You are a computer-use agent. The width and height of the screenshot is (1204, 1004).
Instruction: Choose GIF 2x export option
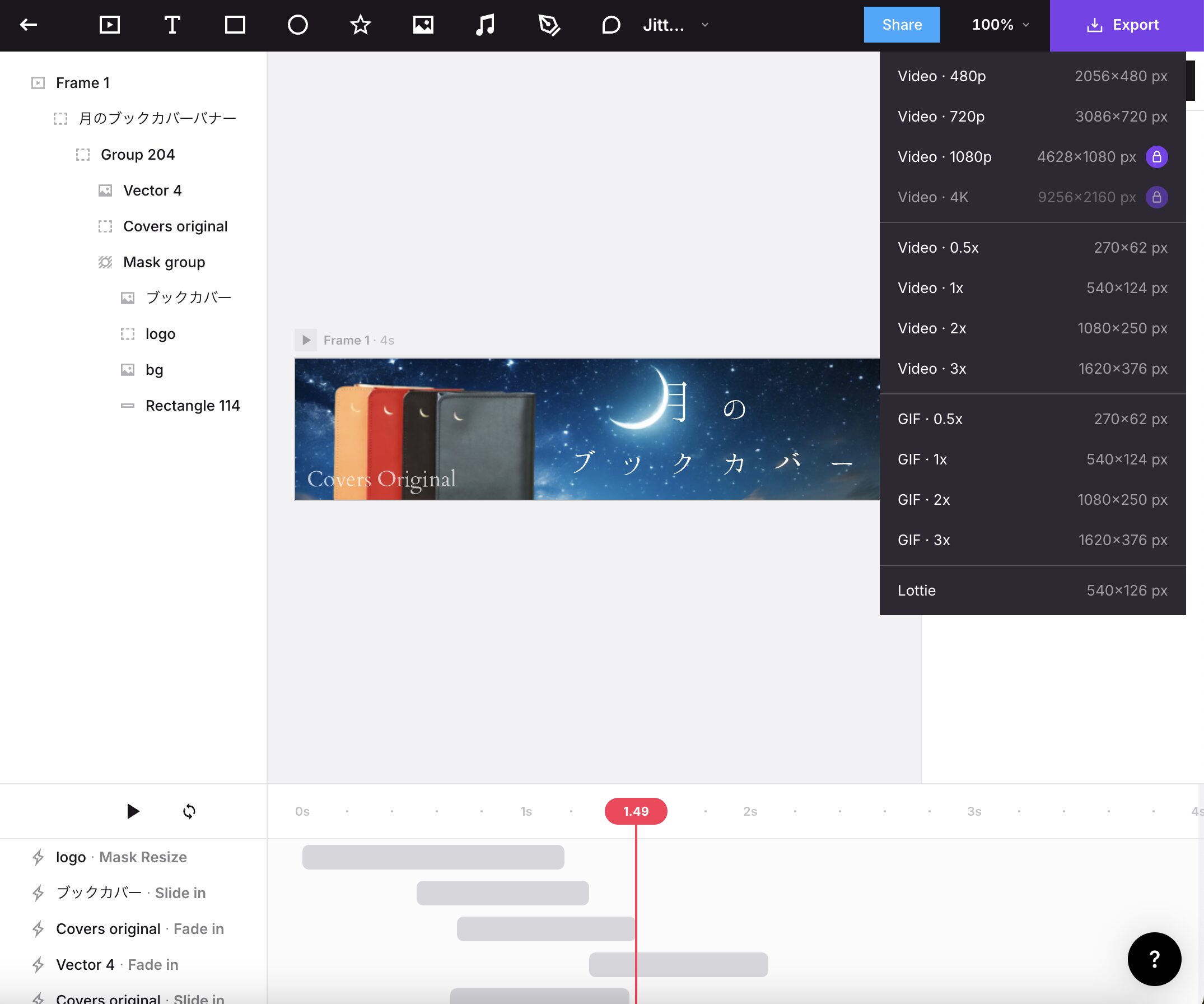pyautogui.click(x=1032, y=500)
